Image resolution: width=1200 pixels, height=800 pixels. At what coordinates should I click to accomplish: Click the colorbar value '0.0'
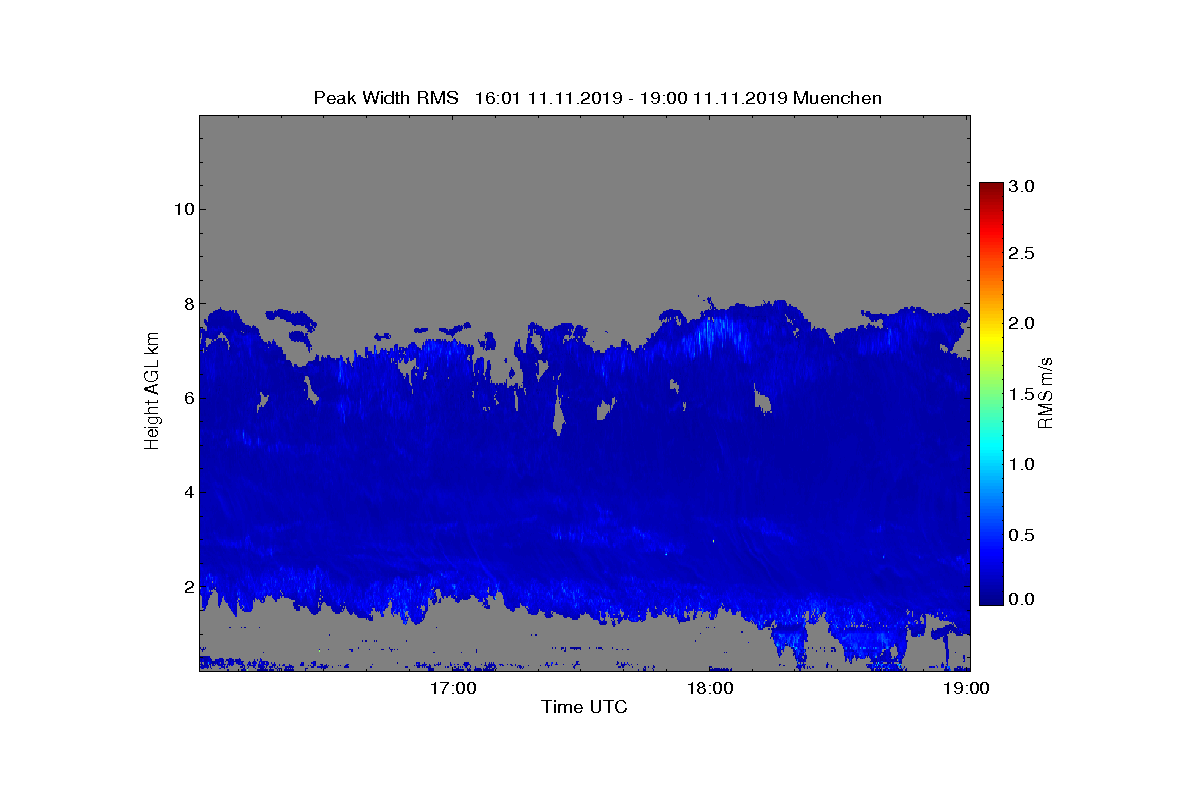[x=1021, y=599]
